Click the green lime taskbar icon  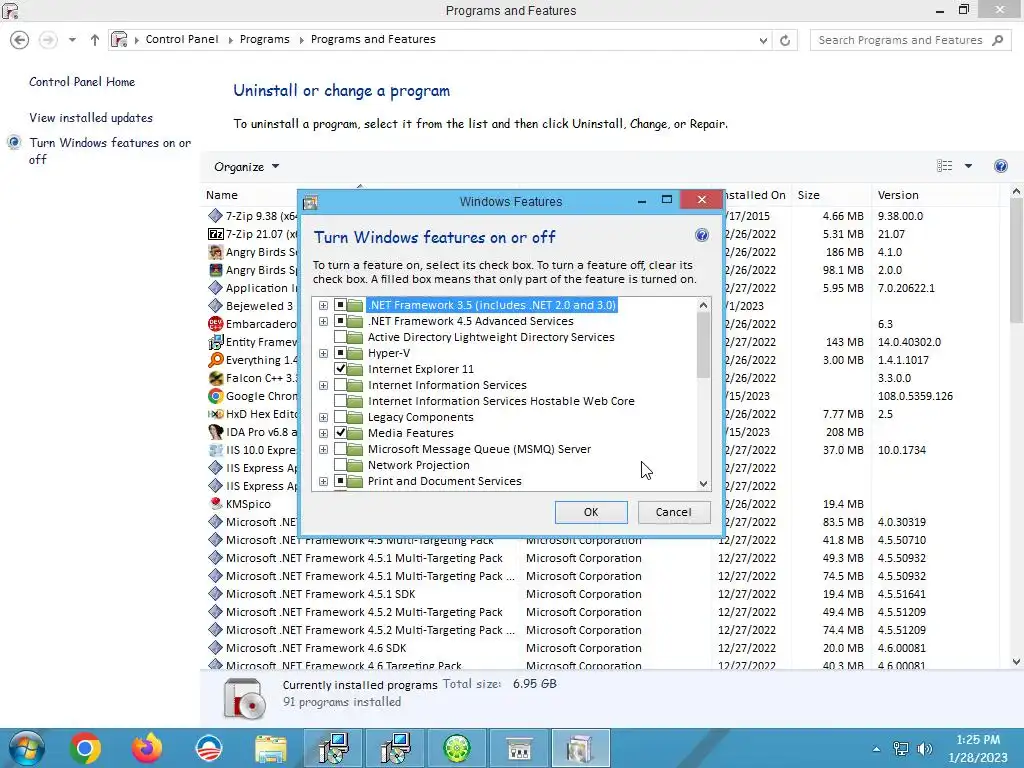pyautogui.click(x=457, y=748)
